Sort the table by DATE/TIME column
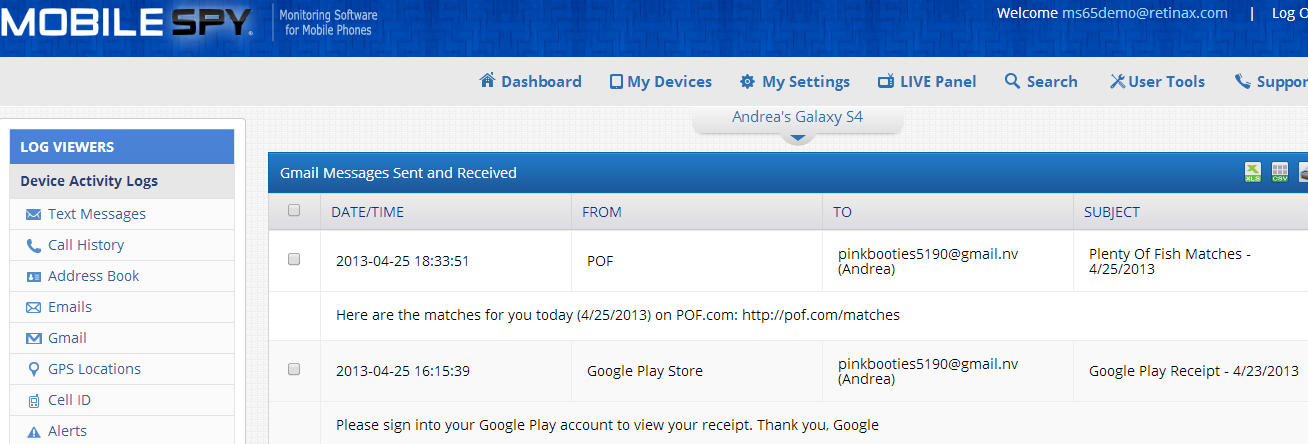1308x444 pixels. click(368, 212)
